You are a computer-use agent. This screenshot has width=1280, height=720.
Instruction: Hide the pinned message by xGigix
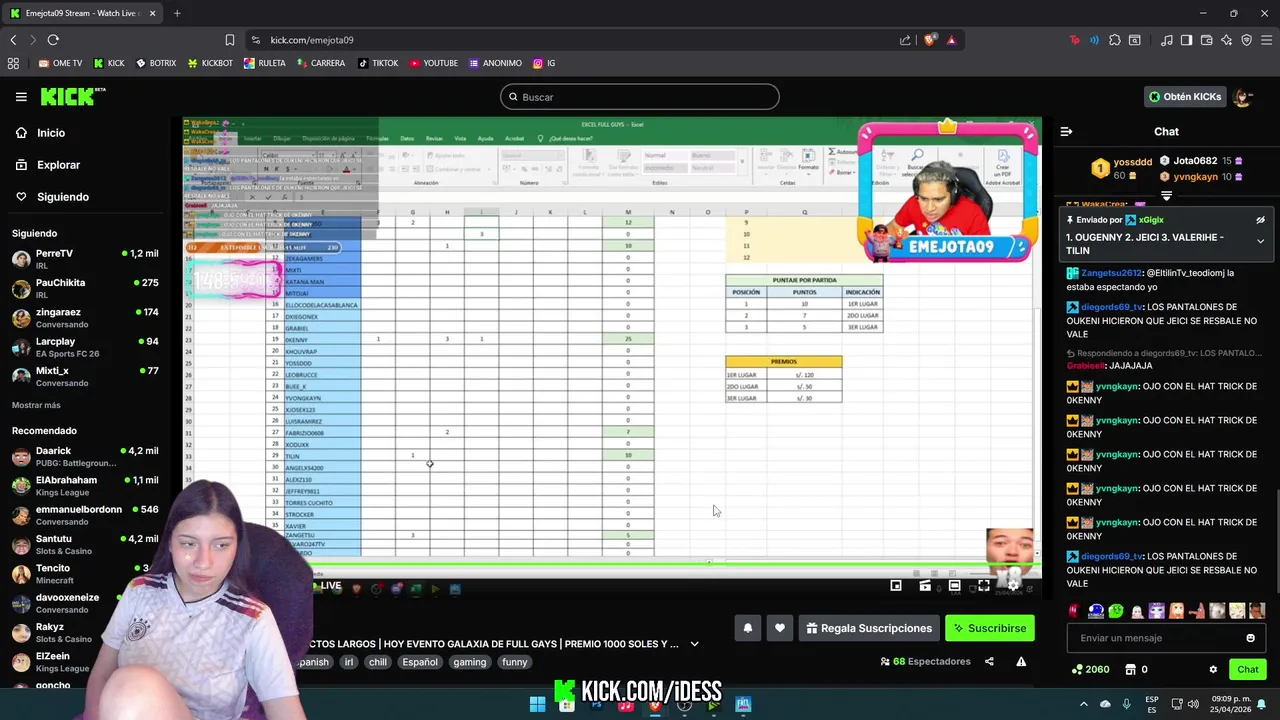point(1260,220)
